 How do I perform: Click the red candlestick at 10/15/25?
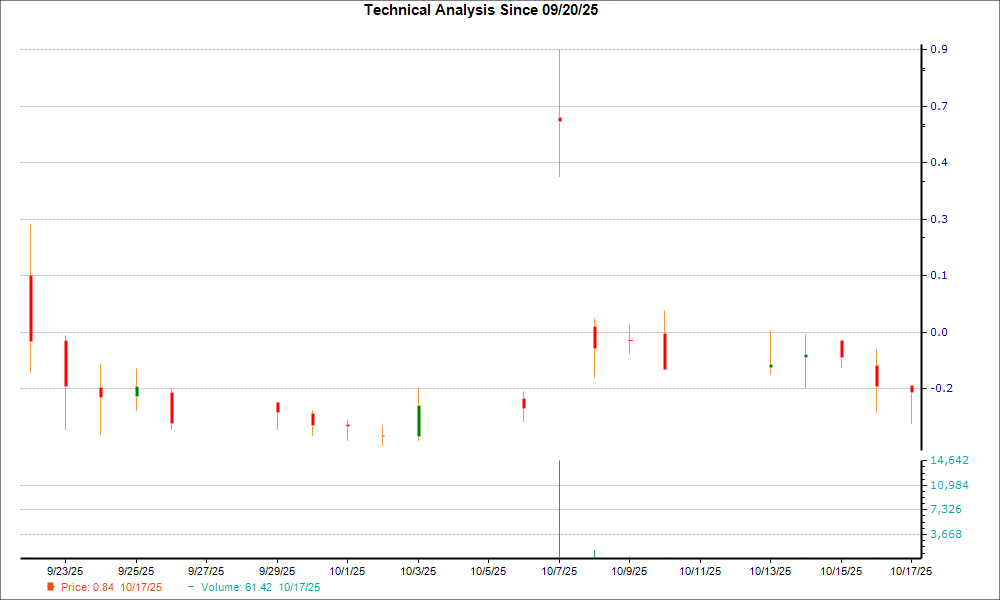click(x=841, y=348)
